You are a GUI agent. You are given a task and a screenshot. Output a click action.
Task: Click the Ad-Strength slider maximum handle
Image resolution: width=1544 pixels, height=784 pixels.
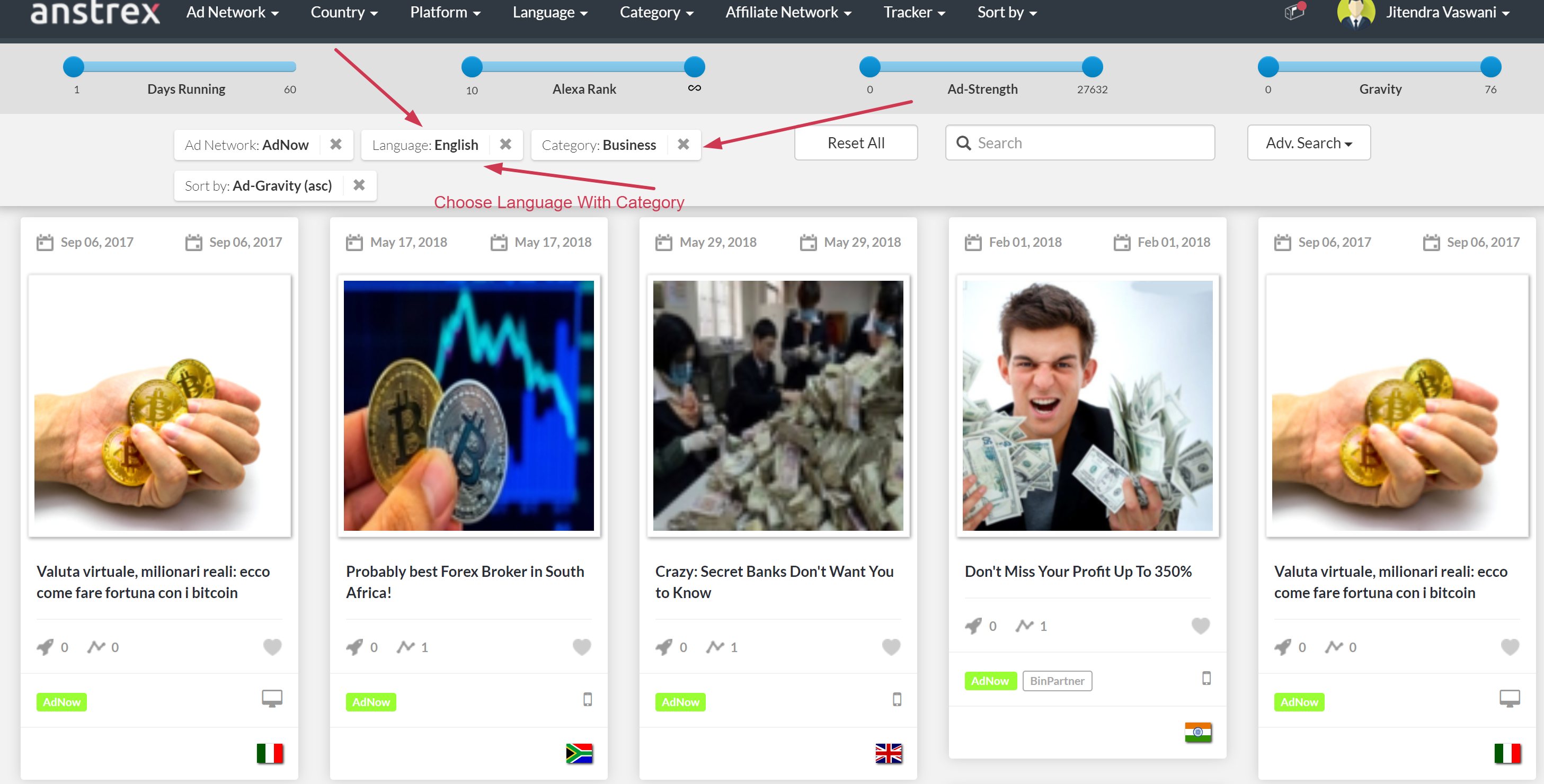[1092, 67]
